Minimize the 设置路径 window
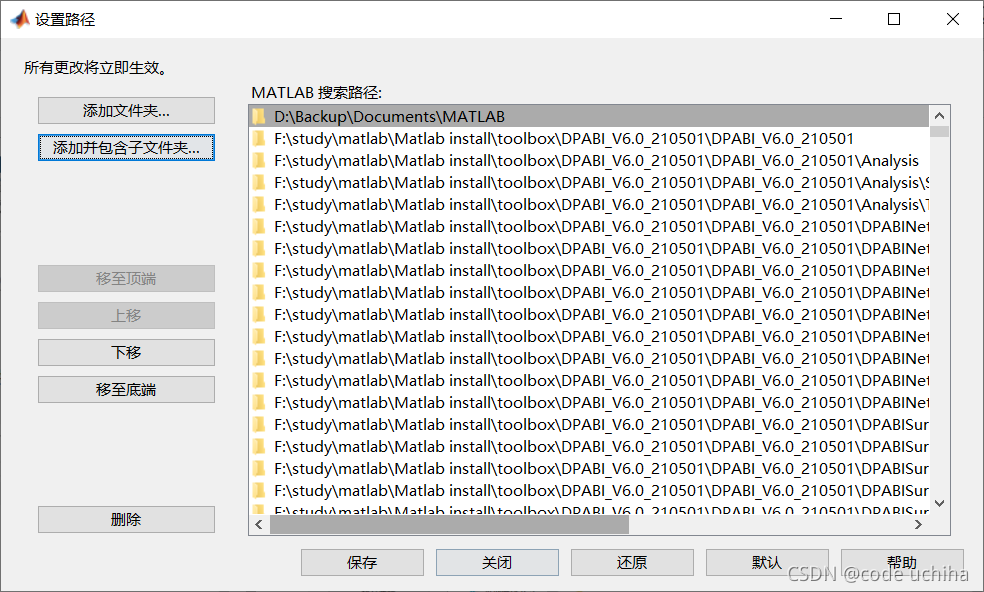This screenshot has width=984, height=592. (836, 19)
